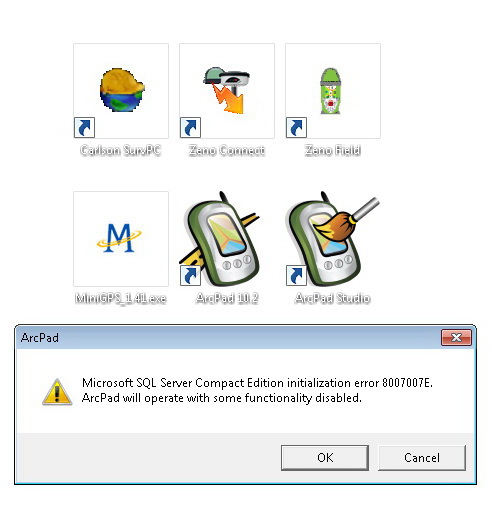
Task: Select the ArcPad 10.2 text label
Action: 227,298
